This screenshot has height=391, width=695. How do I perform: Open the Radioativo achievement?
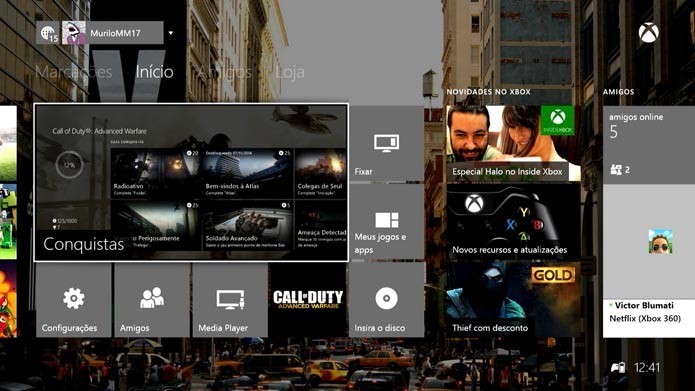tap(155, 173)
